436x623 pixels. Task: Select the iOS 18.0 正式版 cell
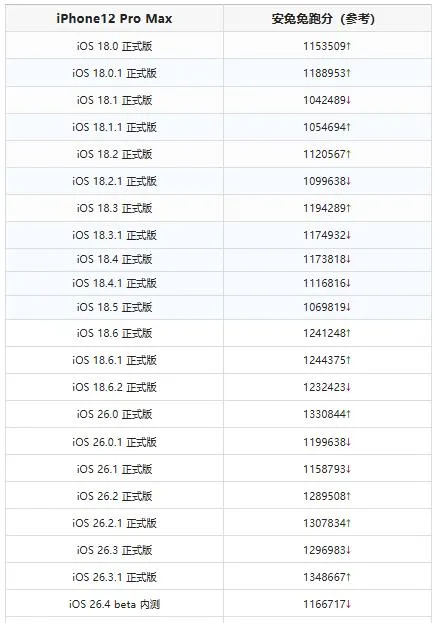click(x=114, y=46)
